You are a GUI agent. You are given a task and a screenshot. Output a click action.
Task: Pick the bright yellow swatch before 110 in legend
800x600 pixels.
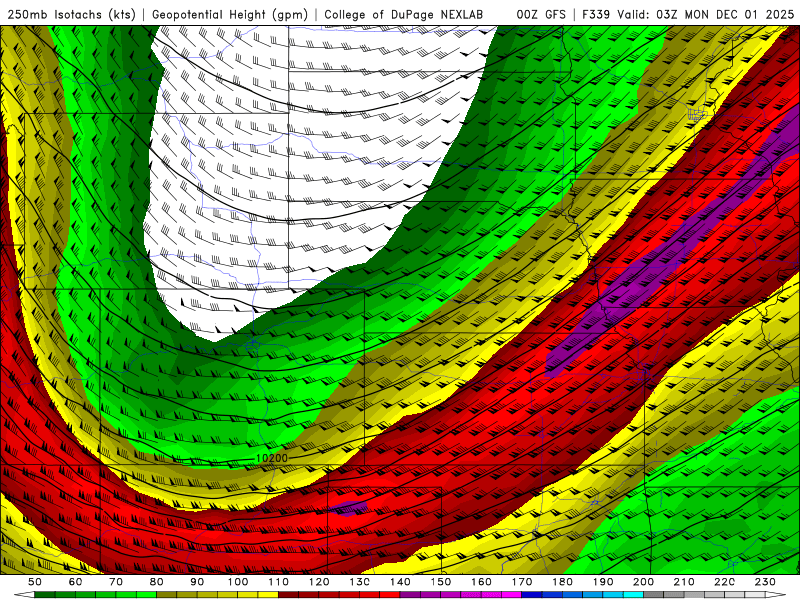coord(268,595)
